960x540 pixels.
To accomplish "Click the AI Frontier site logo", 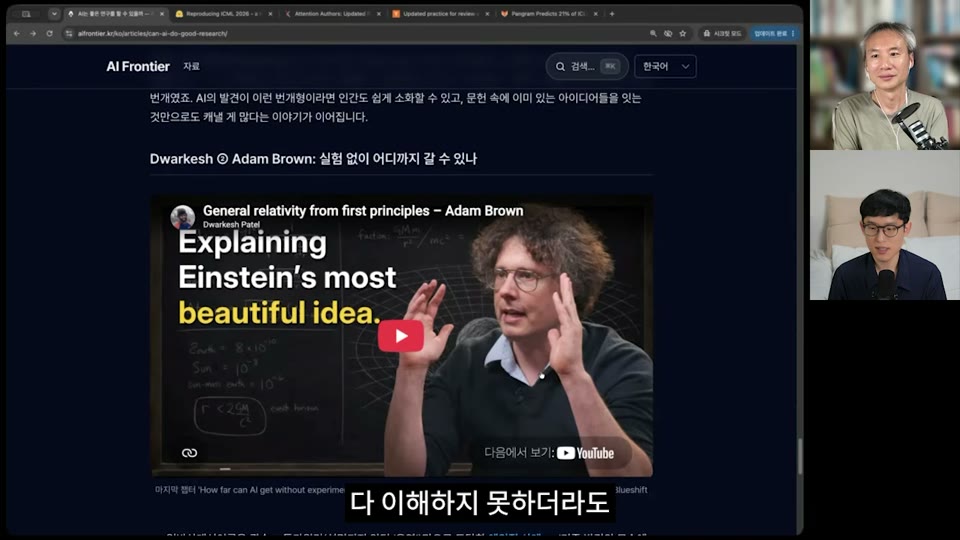I will click(x=138, y=66).
